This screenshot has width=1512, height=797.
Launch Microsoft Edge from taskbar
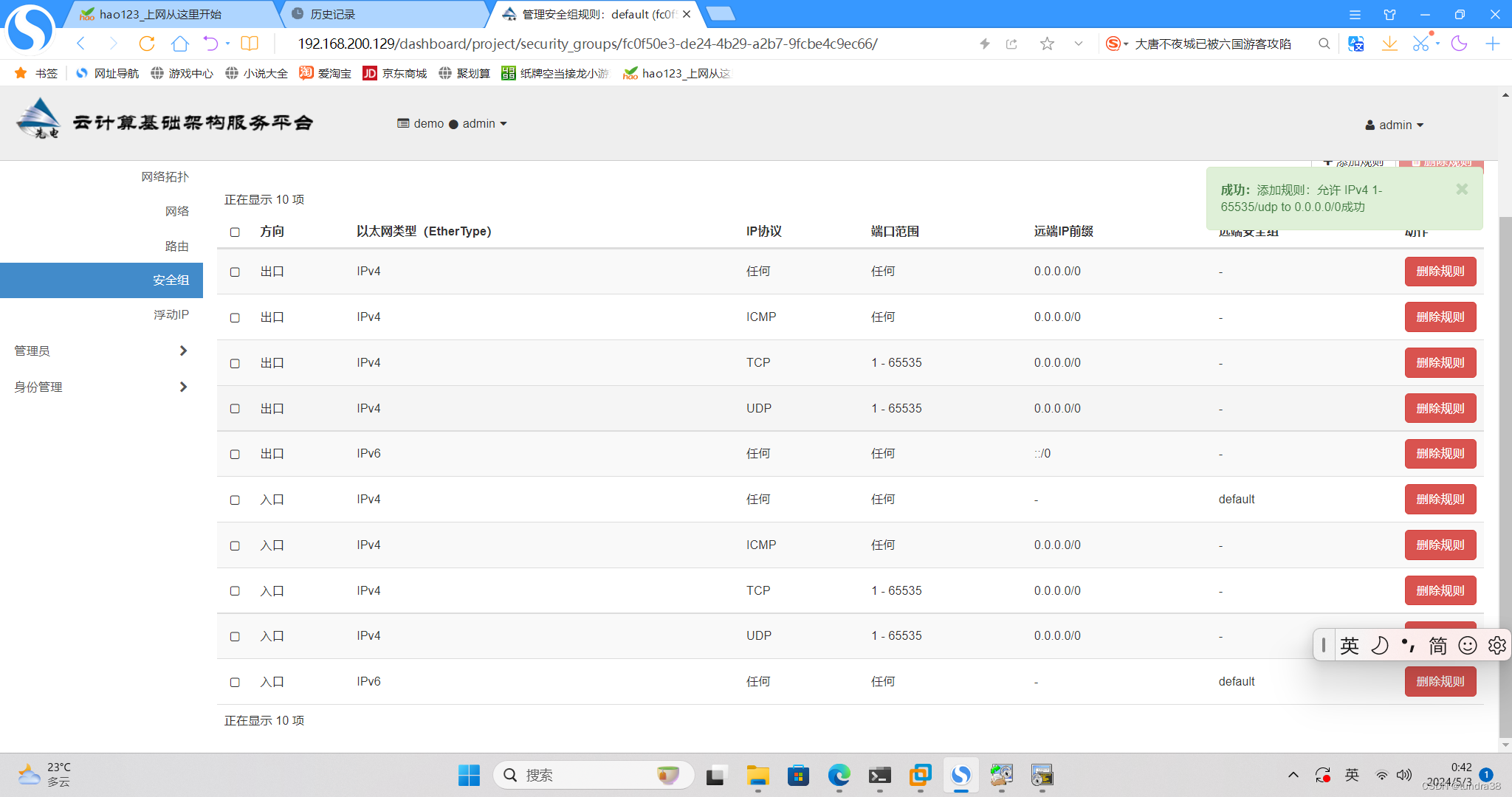pos(839,775)
